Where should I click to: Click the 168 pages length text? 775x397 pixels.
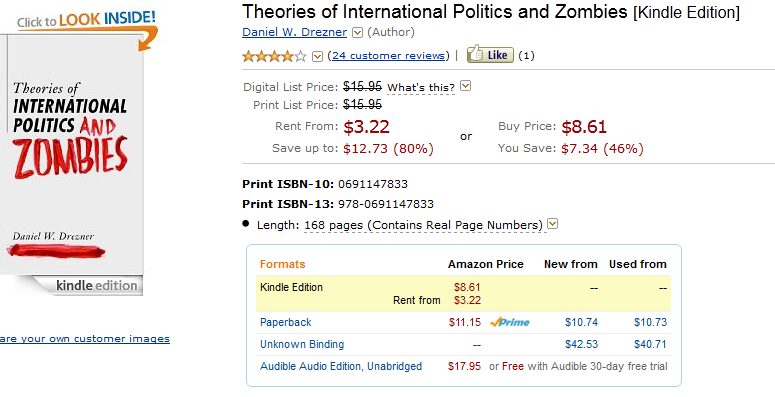334,225
